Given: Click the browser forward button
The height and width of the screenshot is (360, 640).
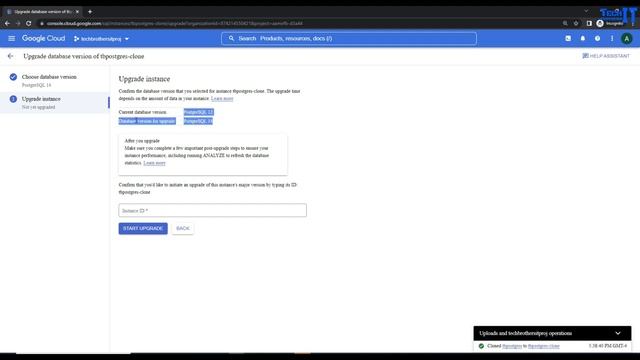Looking at the screenshot, I should (x=18, y=23).
